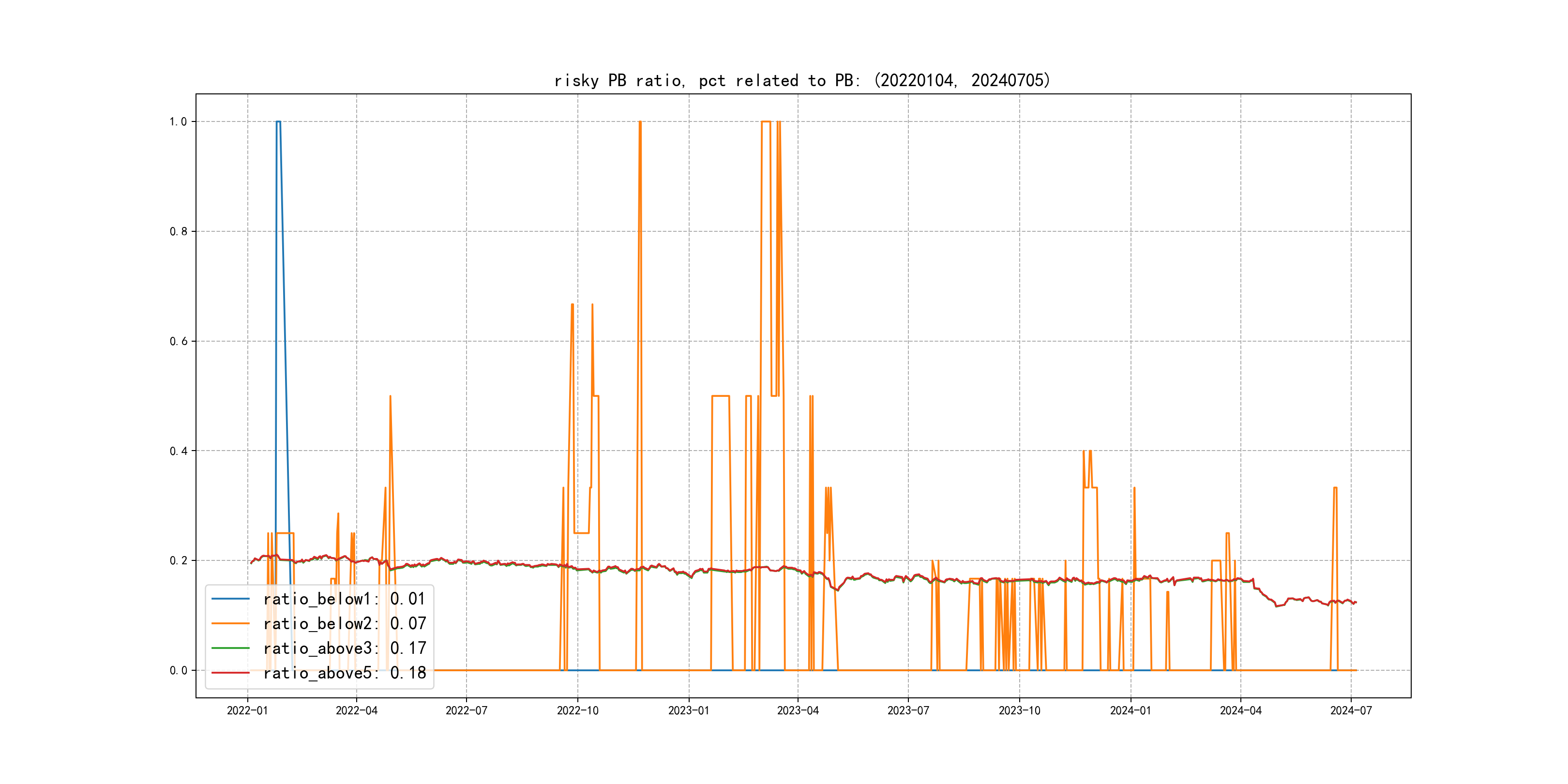Click the ratio_below2 legend label

(344, 624)
